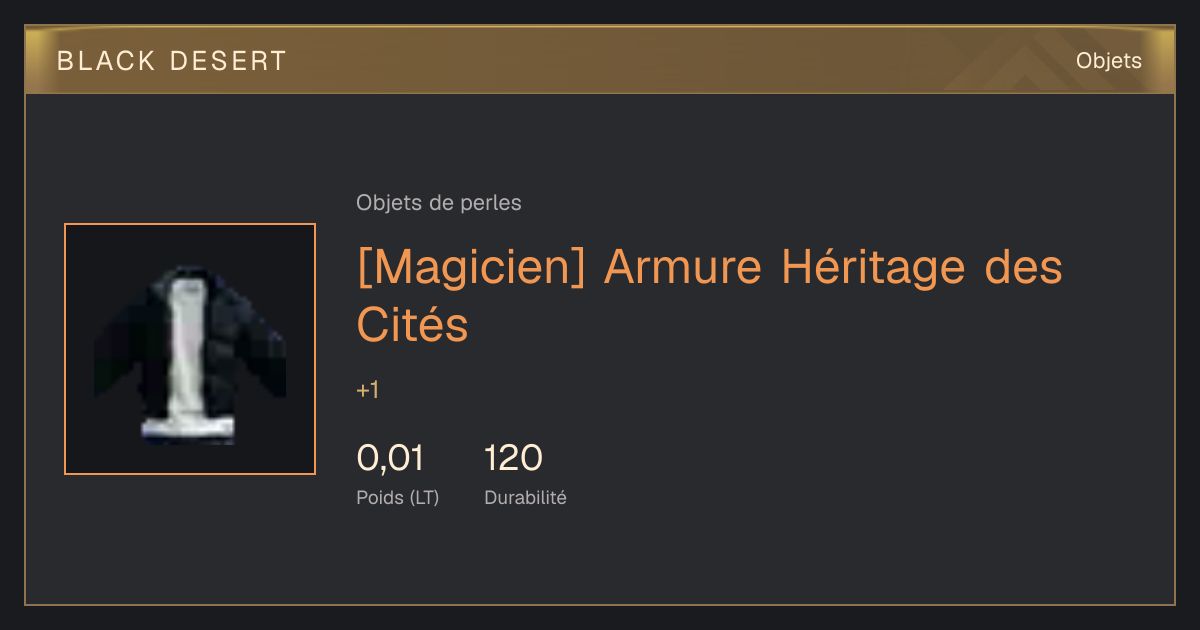This screenshot has width=1200, height=630.
Task: Click the word Cités on the title's second line
Action: coord(412,324)
